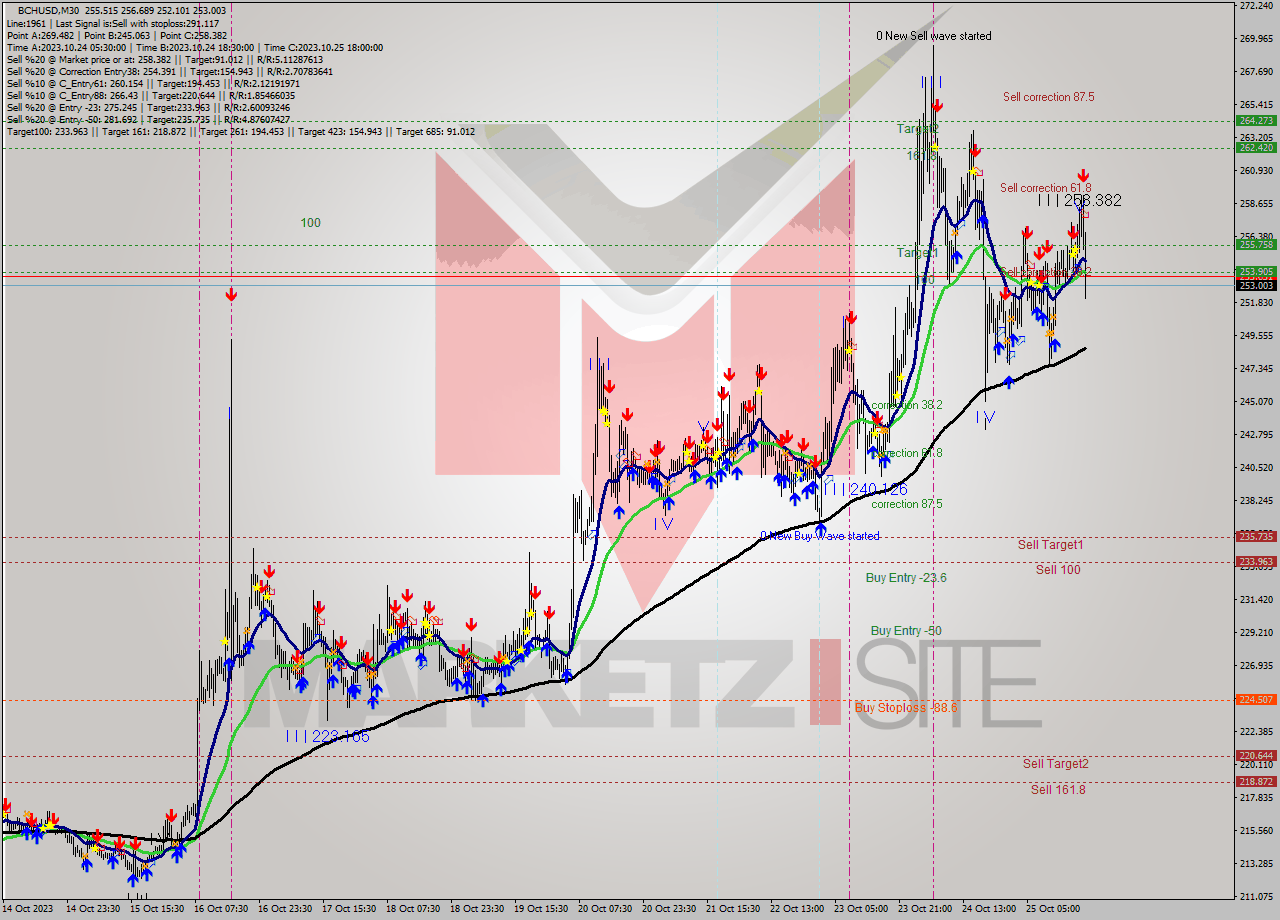
Task: Click the green 'correction 87.5' label
Action: coord(907,504)
